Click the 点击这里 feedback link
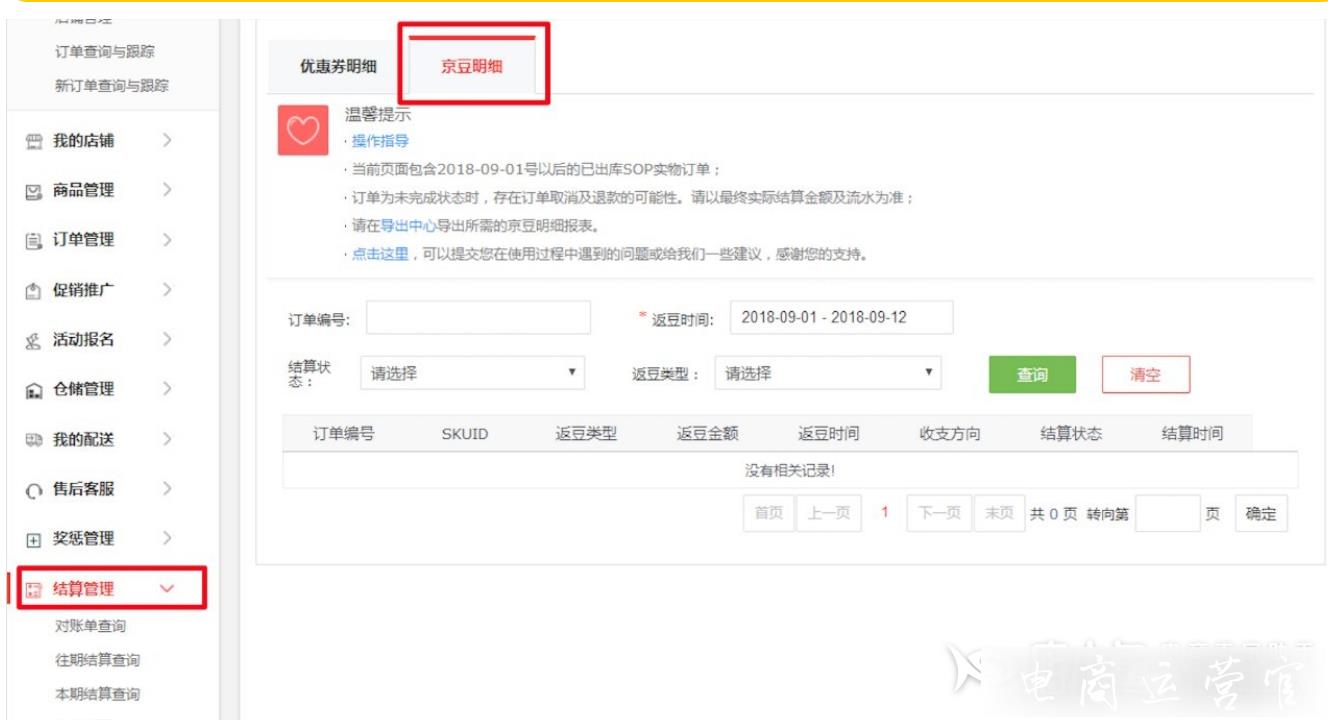The height and width of the screenshot is (720, 1328). pyautogui.click(x=380, y=254)
